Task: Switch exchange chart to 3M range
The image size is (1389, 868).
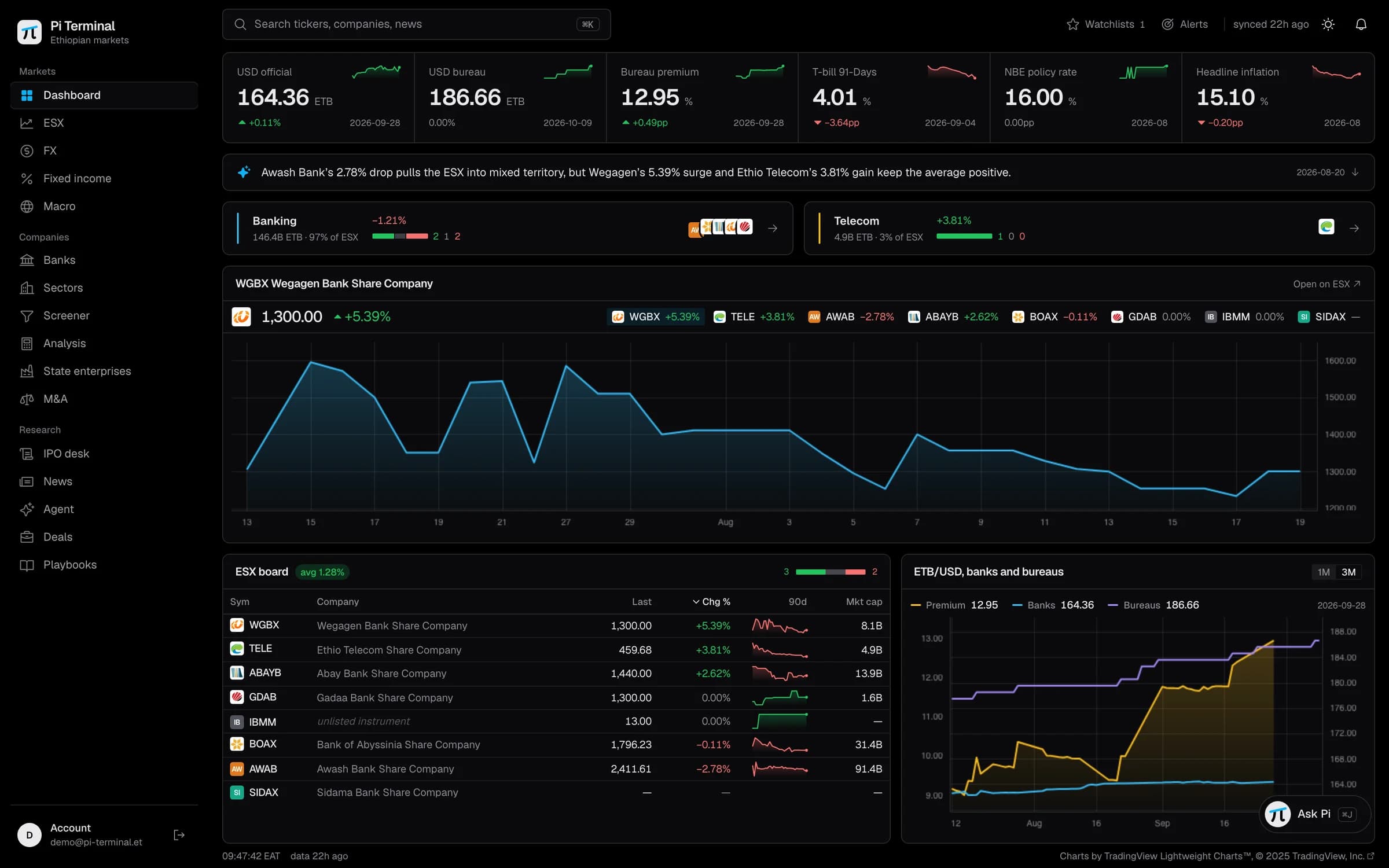Action: [x=1348, y=572]
